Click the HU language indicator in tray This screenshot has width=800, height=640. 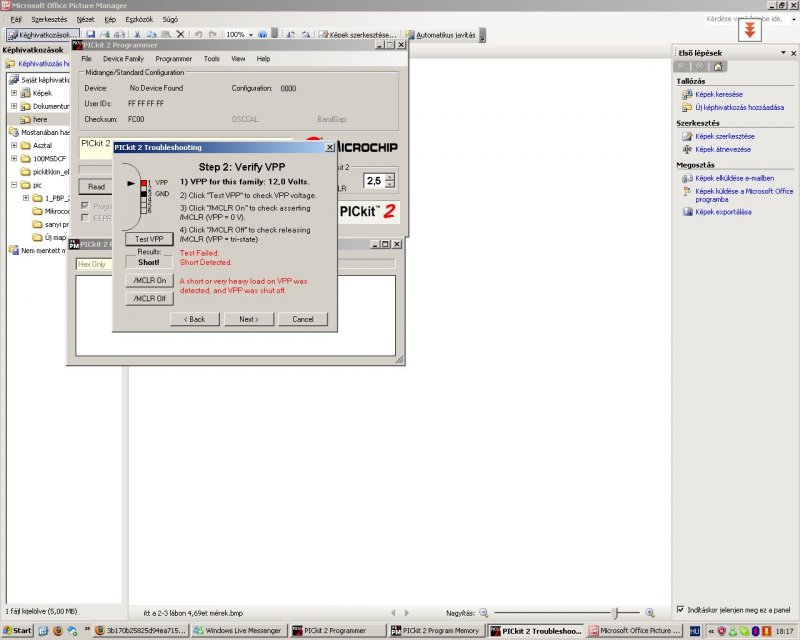pyautogui.click(x=694, y=631)
